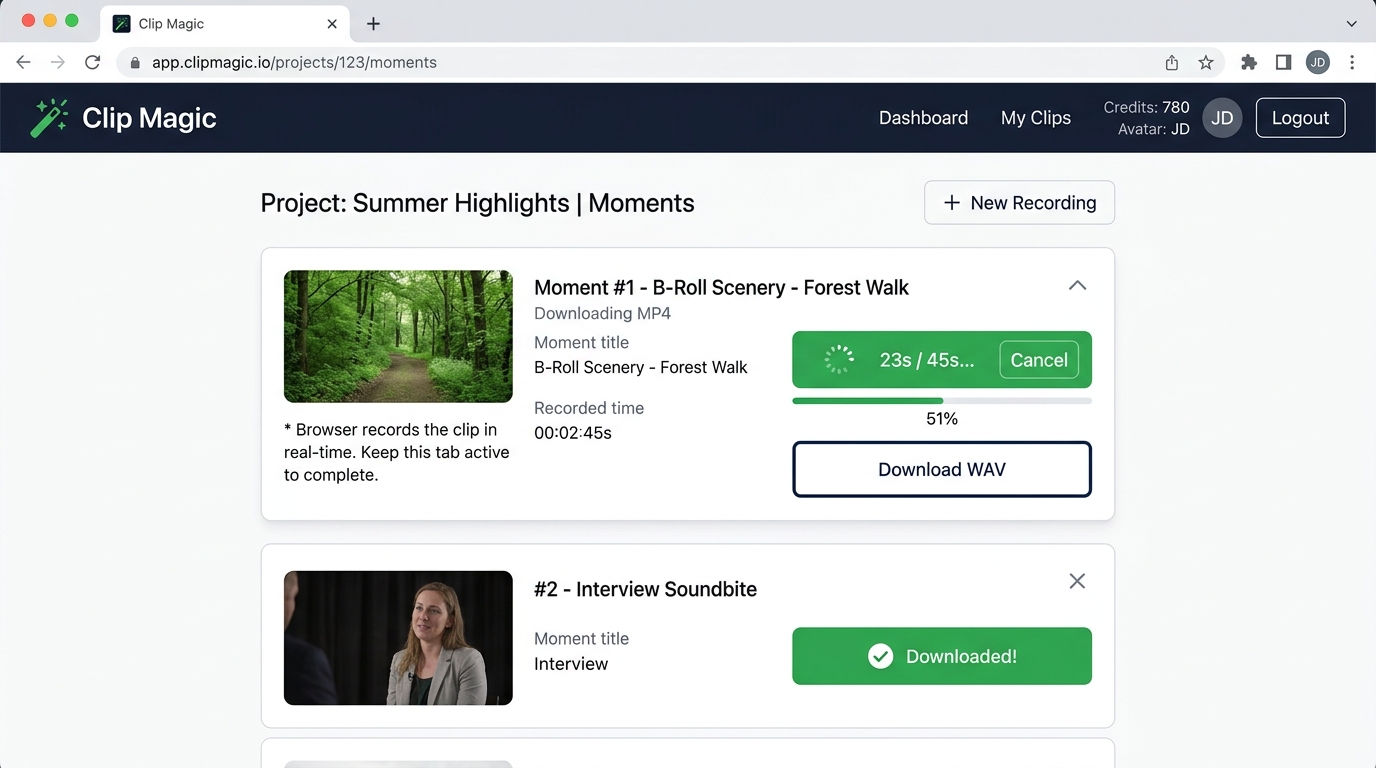Go to My Clips
The image size is (1376, 768).
[x=1036, y=118]
